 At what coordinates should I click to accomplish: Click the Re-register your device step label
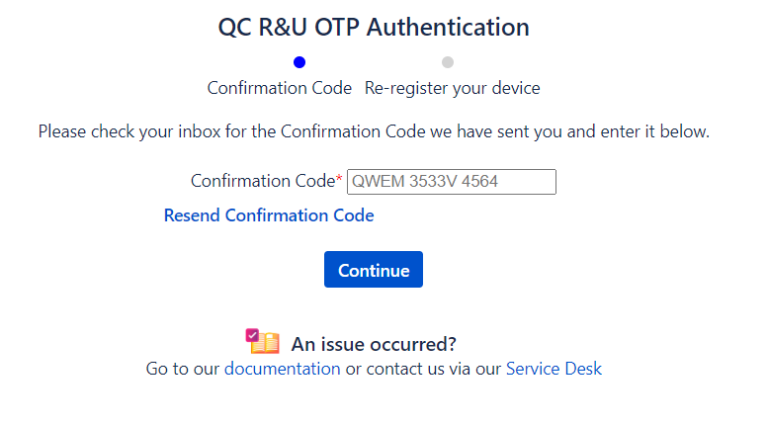pyautogui.click(x=452, y=88)
